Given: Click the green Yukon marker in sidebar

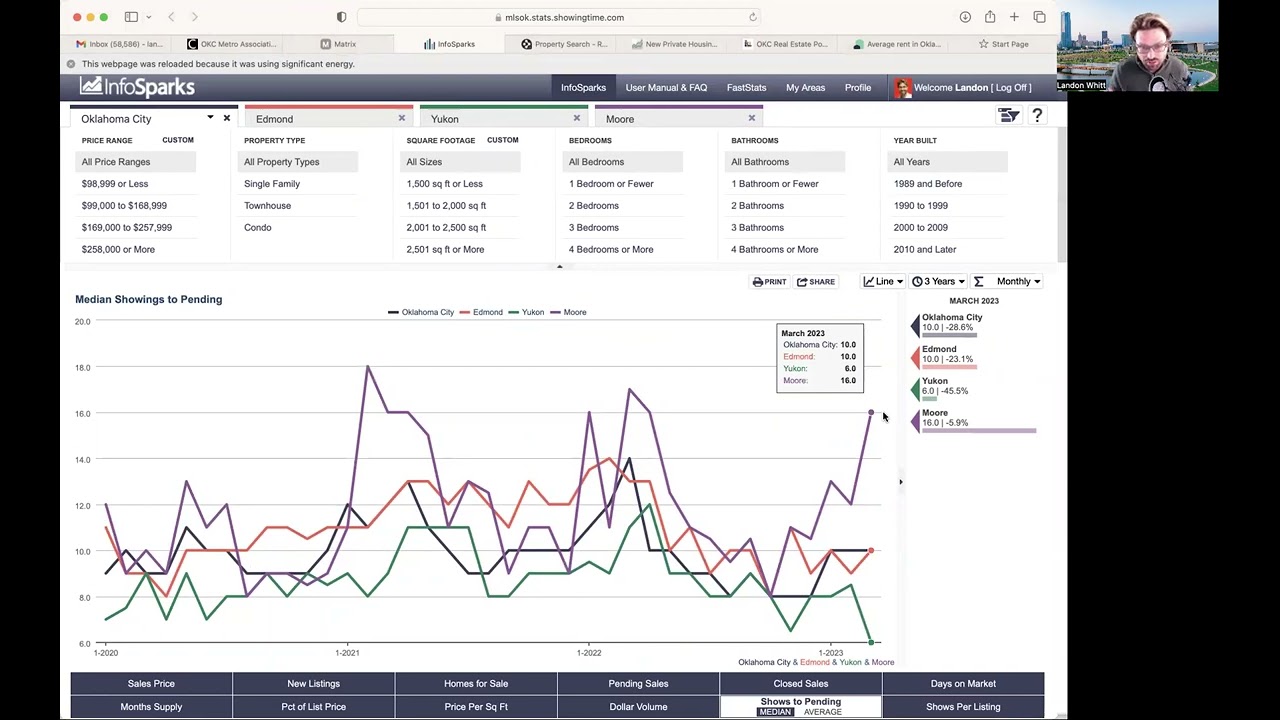Looking at the screenshot, I should tap(915, 390).
